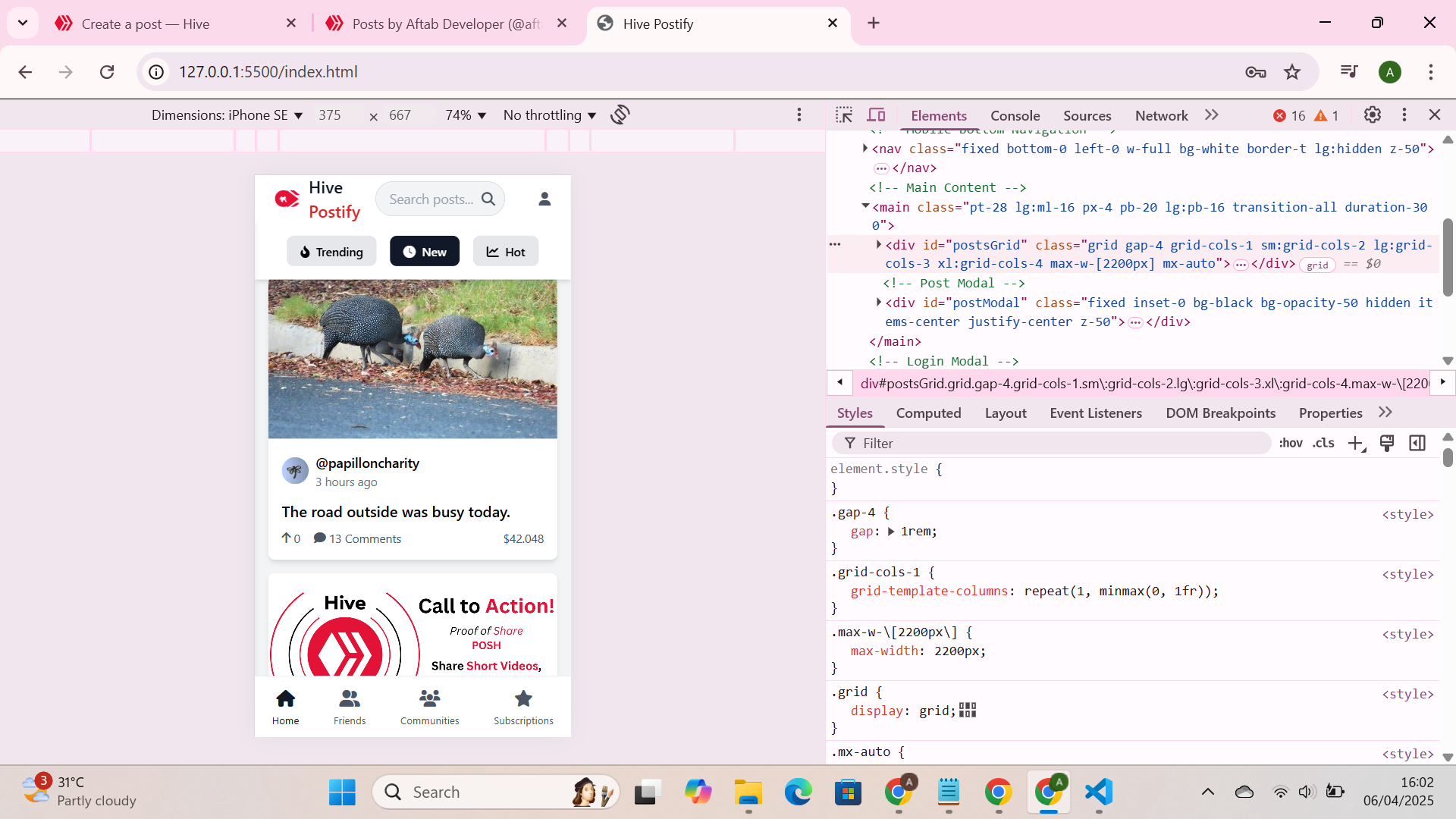The height and width of the screenshot is (819, 1456).
Task: Expand the nav element node
Action: coord(865,149)
